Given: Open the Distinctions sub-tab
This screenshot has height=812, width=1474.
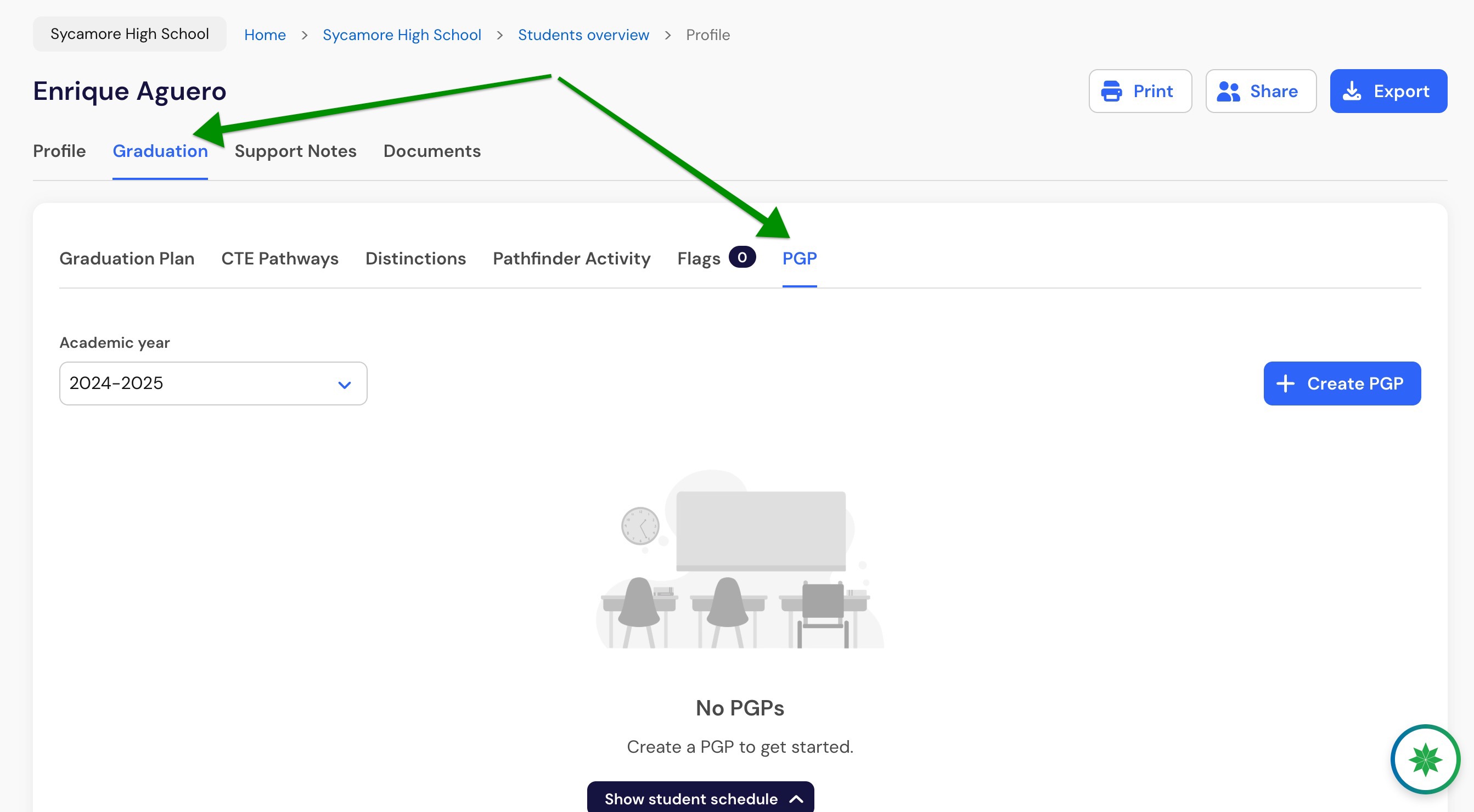Looking at the screenshot, I should (x=415, y=258).
